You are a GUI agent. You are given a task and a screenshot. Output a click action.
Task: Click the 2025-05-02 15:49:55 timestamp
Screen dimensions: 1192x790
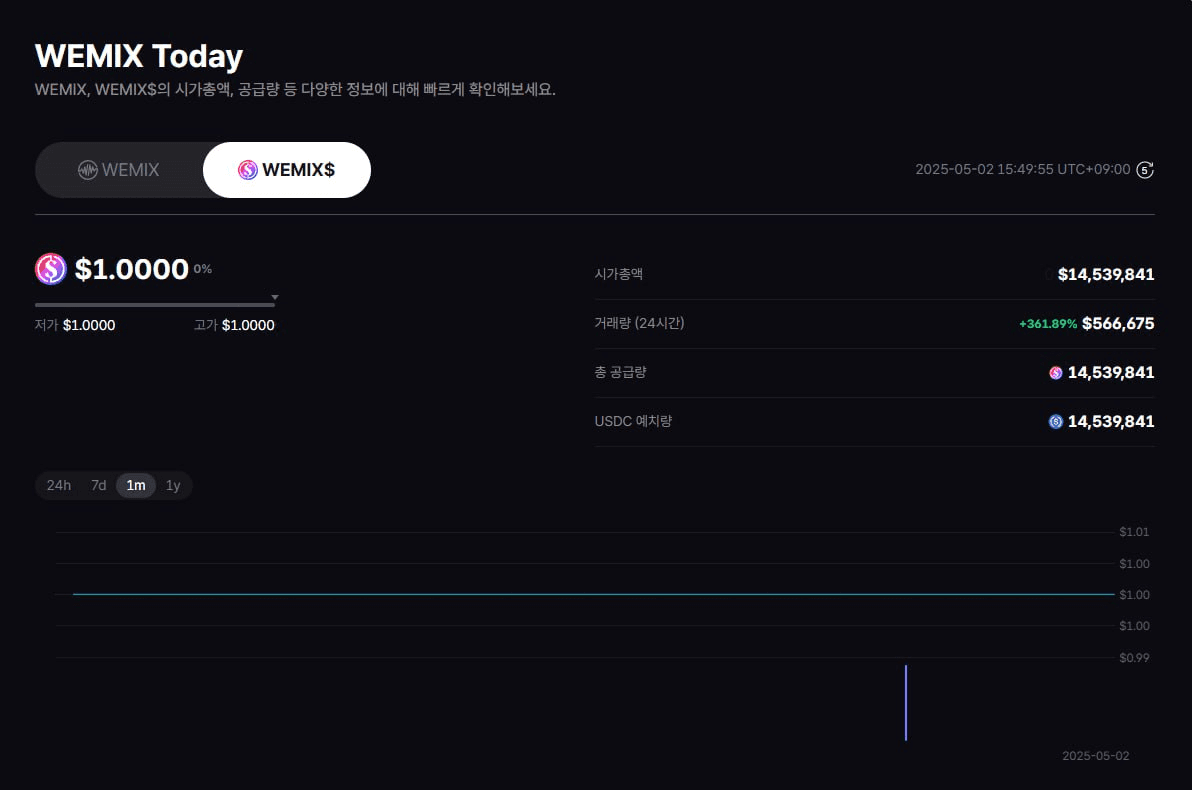[1022, 170]
